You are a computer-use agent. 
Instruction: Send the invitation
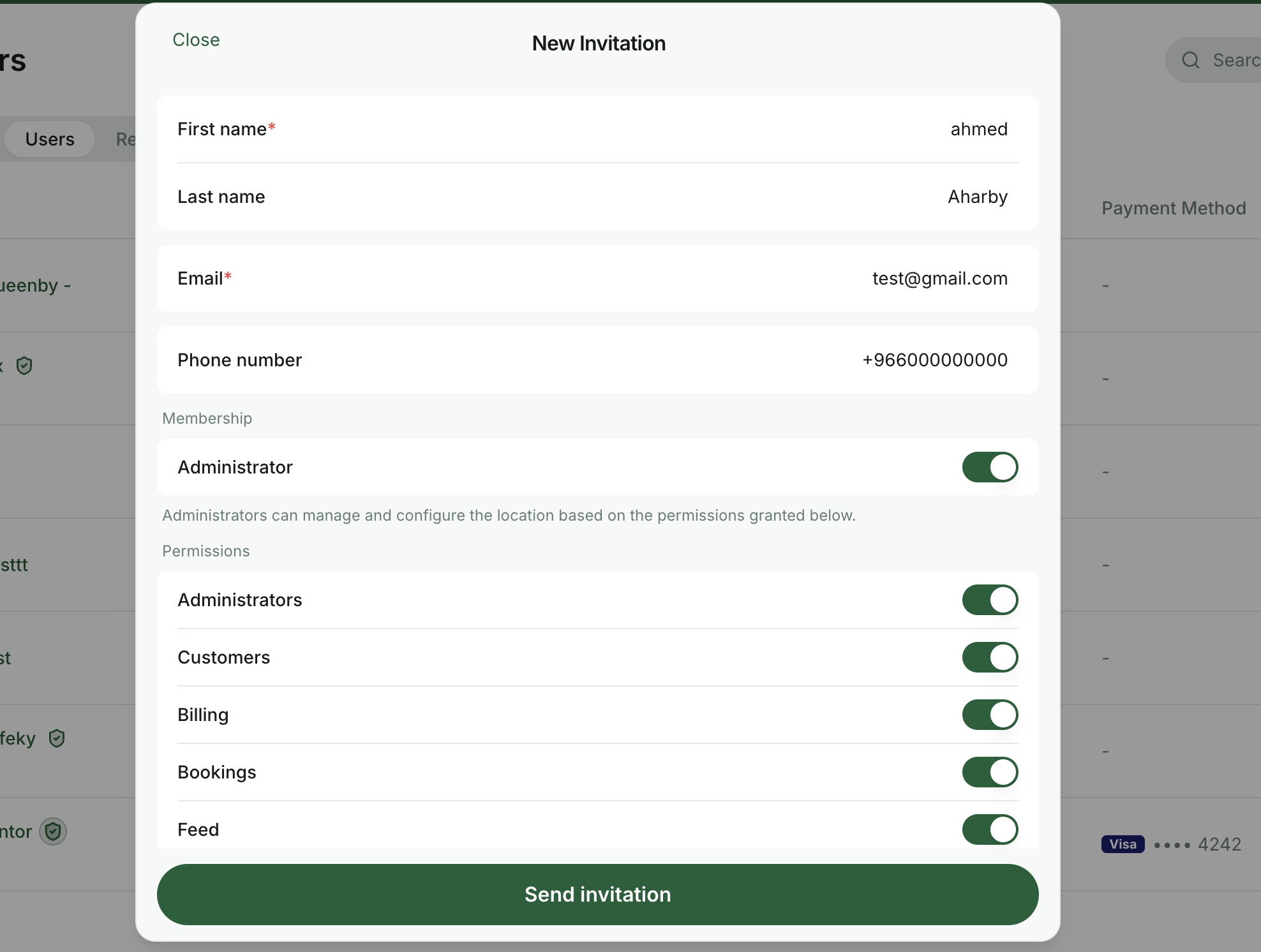click(x=597, y=895)
